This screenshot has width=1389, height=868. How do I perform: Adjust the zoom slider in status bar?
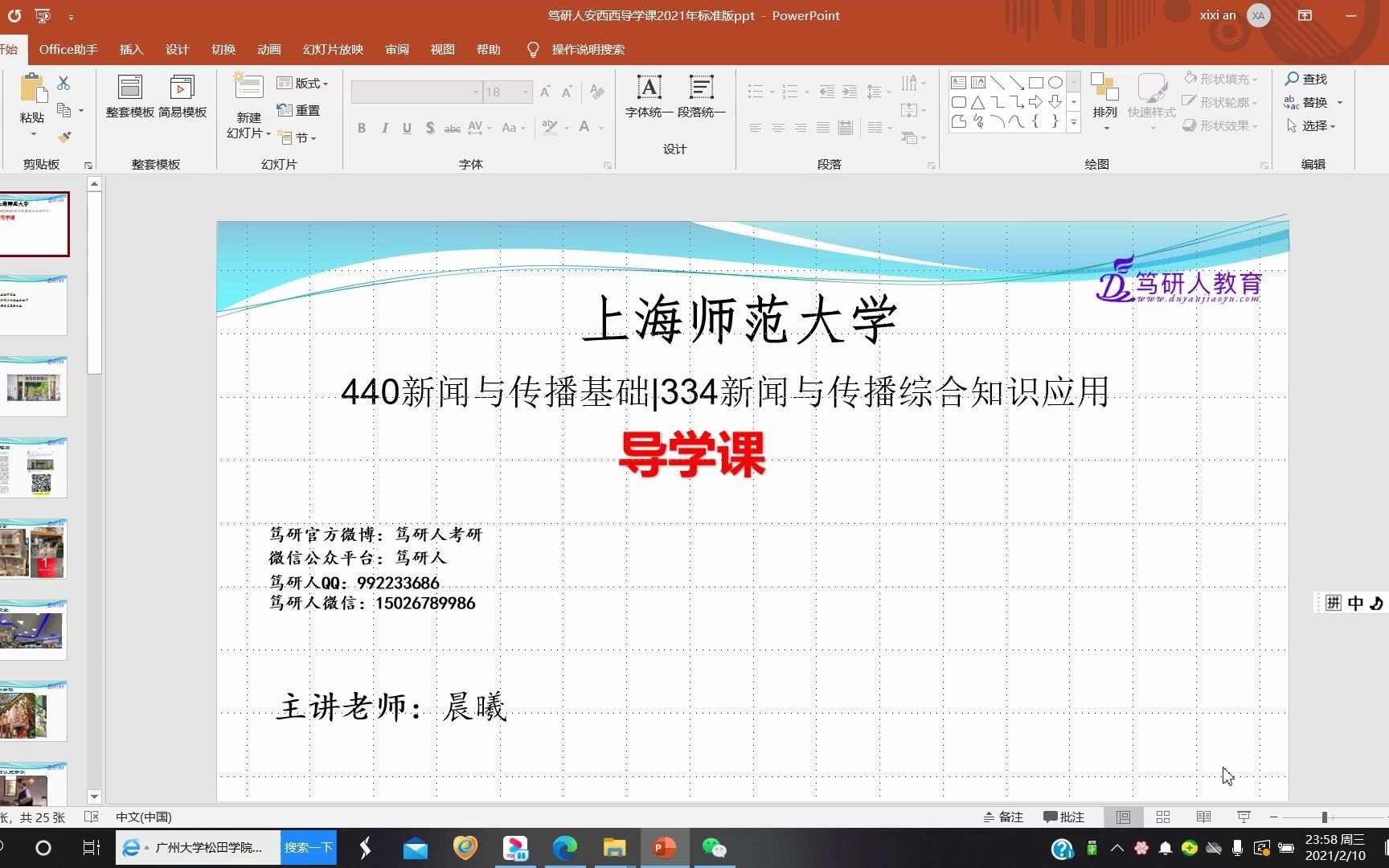(1324, 817)
